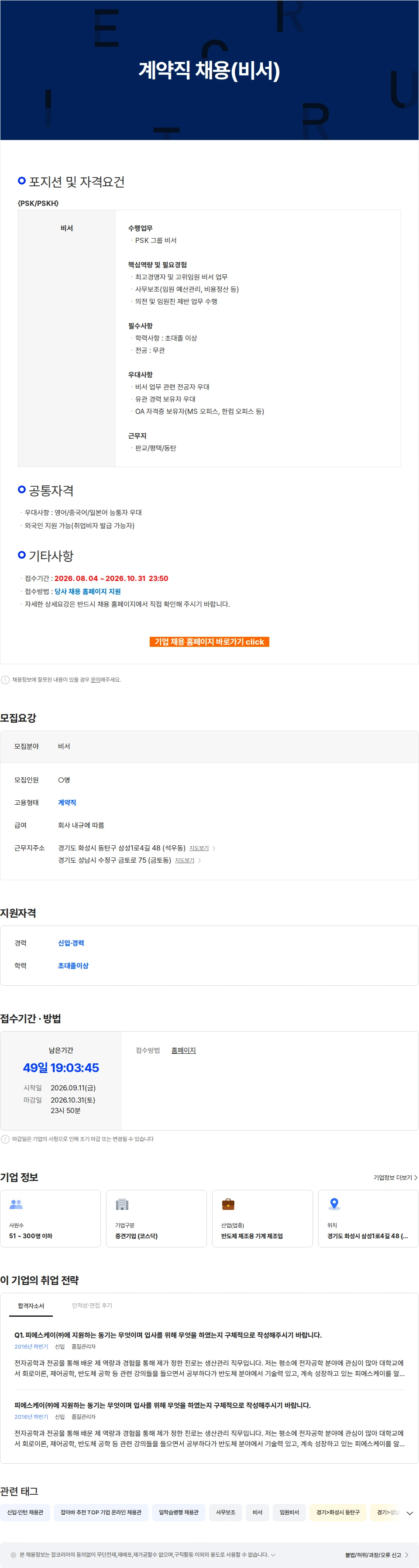Open the 반도체 제조용 기계 제조업 card
This screenshot has height=1568, width=419.
click(262, 1219)
